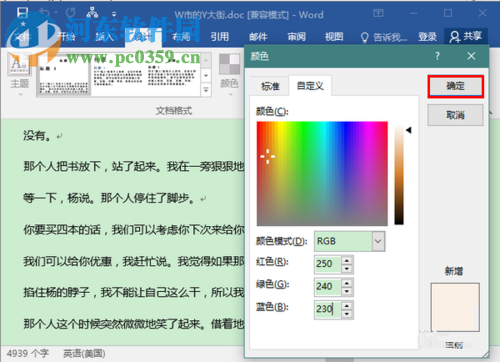Viewport: 500px width, 362px height.
Task: Select the first document format thumbnail
Action: coord(63,74)
